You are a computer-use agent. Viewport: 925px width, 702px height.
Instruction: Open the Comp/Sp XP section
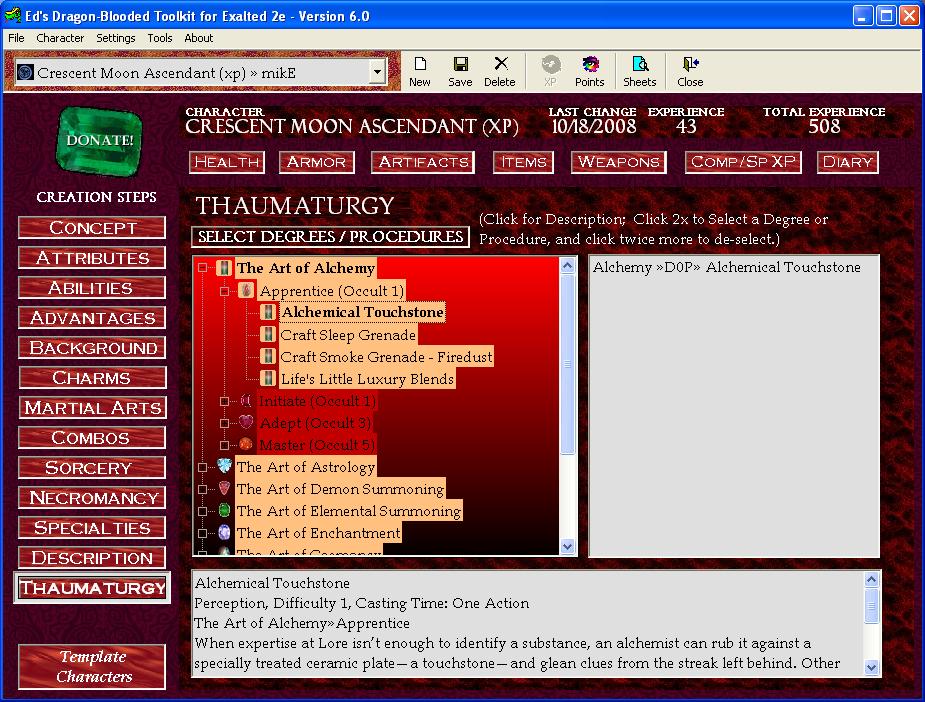[743, 162]
